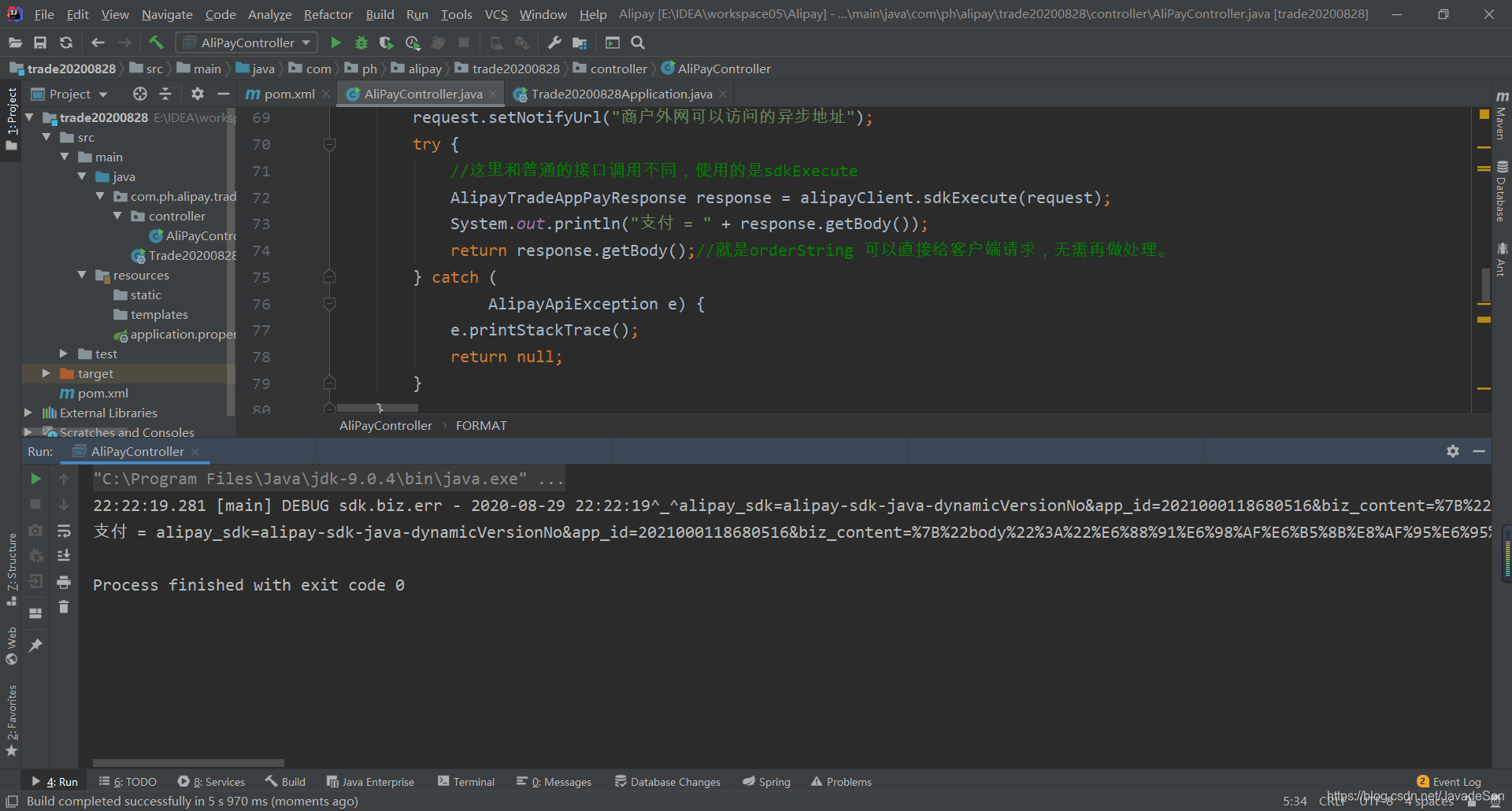Open the Database side tool window
1512x811 pixels.
click(1502, 191)
